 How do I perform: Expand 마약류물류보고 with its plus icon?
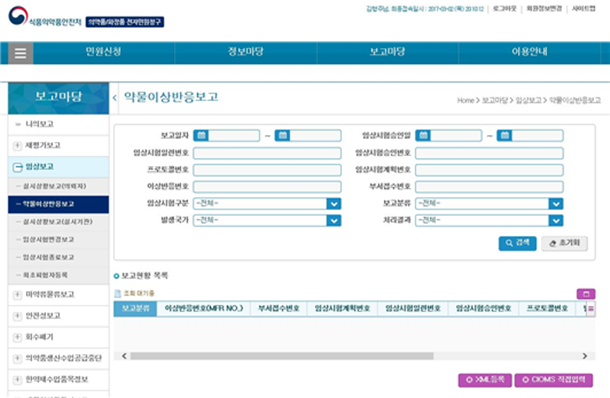17,295
